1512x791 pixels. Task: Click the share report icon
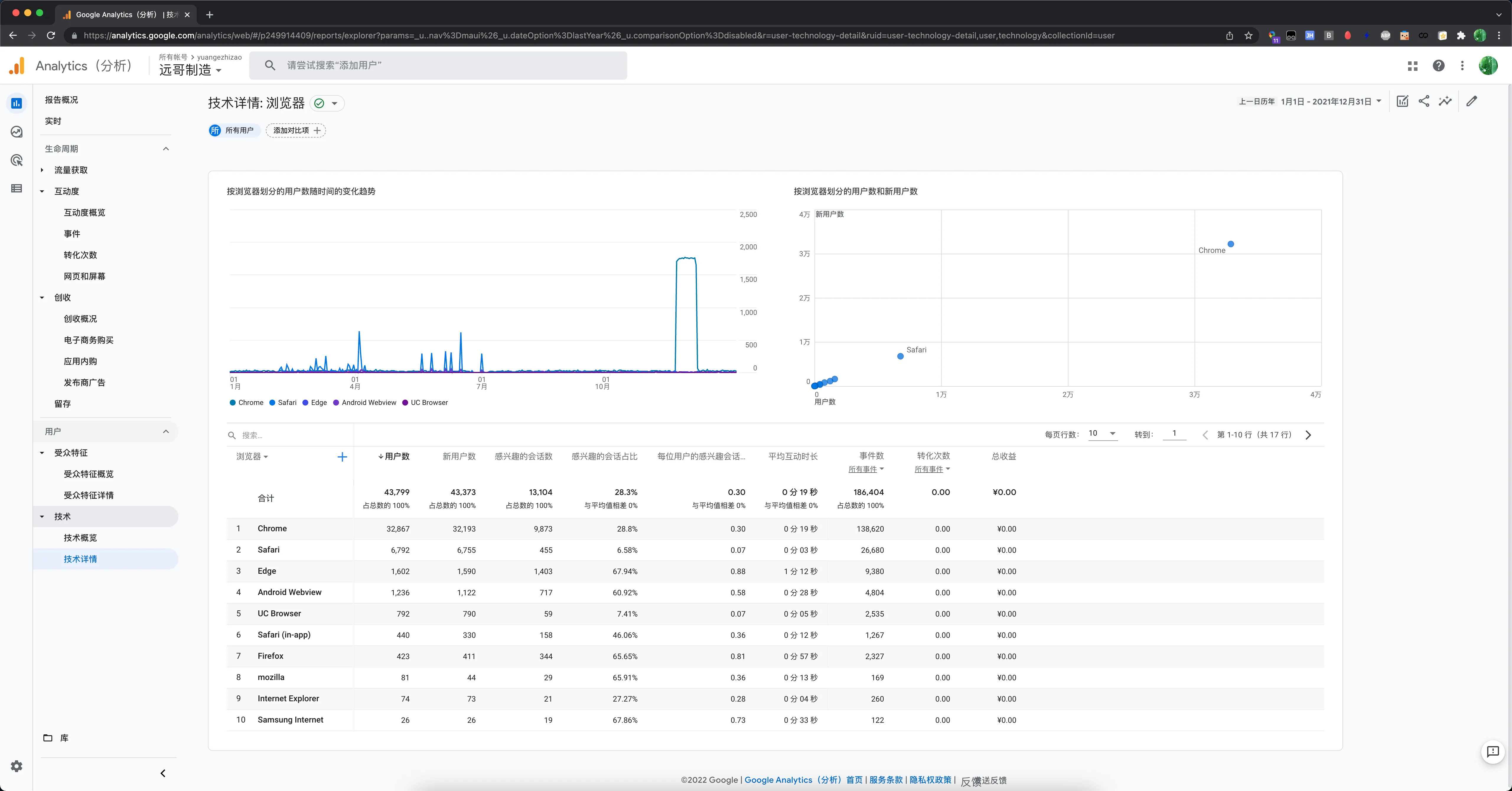pos(1423,102)
